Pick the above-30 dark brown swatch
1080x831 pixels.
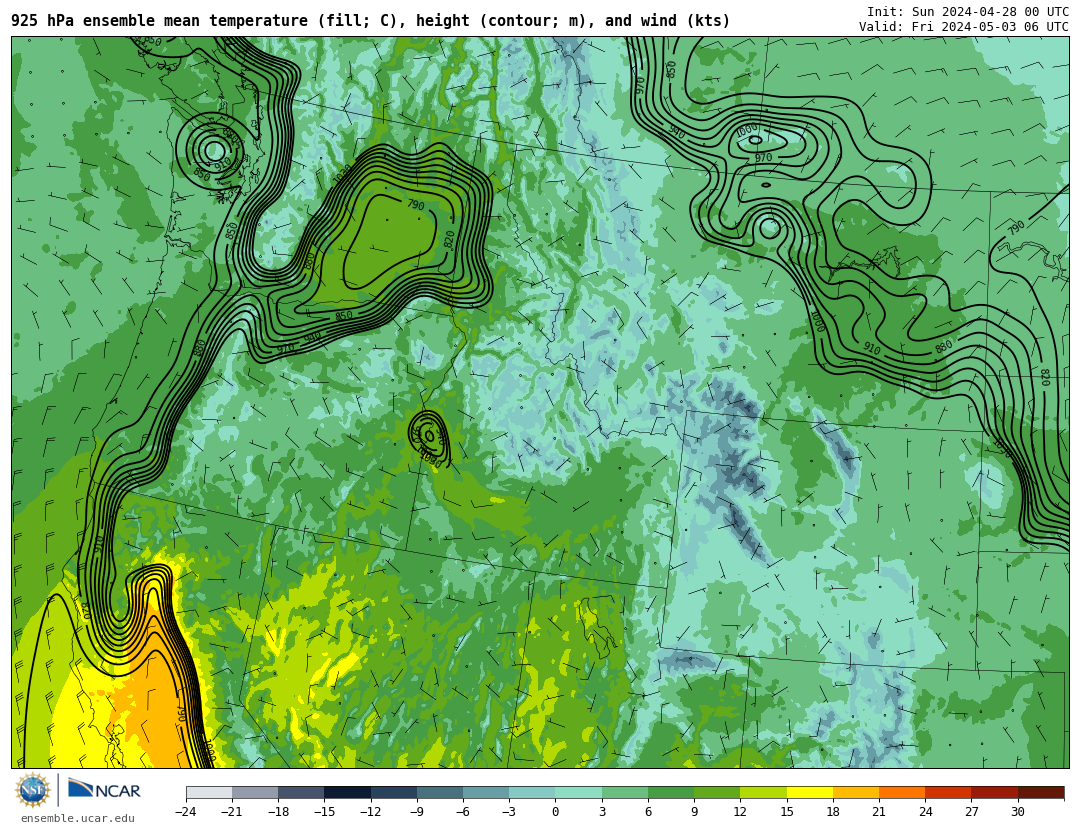pyautogui.click(x=1040, y=792)
